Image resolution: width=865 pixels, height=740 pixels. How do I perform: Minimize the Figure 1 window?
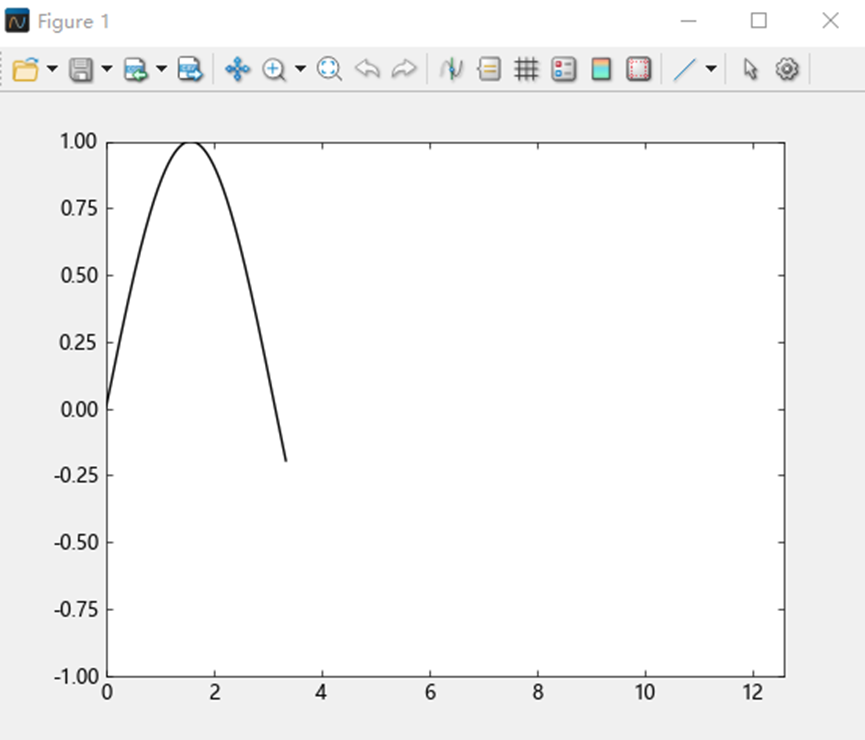tap(688, 21)
